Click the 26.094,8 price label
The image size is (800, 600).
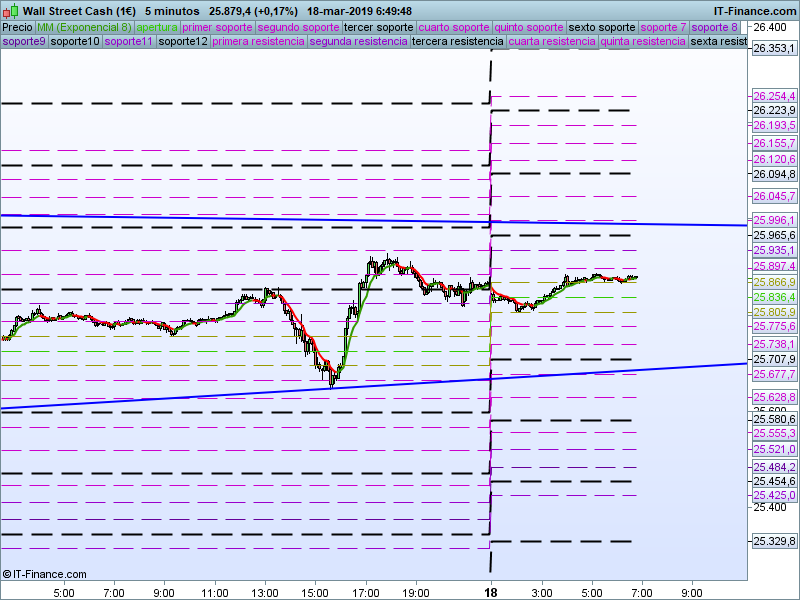coord(774,174)
